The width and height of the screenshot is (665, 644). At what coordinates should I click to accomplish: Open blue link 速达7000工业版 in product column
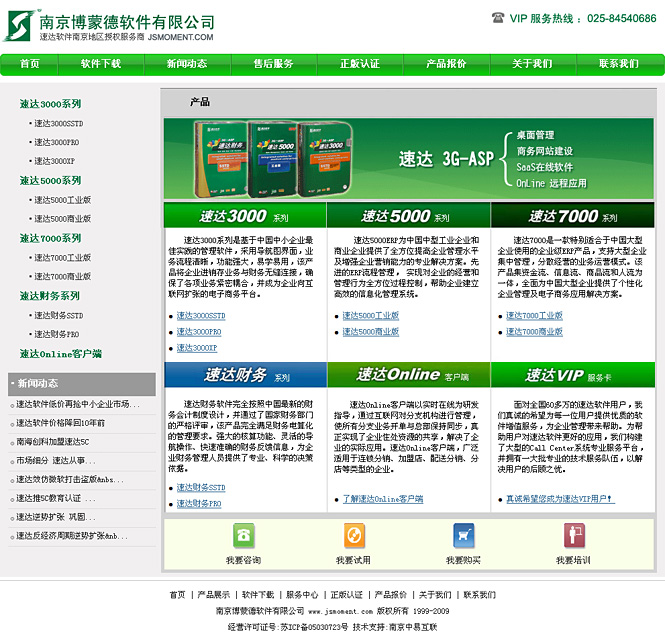pyautogui.click(x=534, y=316)
